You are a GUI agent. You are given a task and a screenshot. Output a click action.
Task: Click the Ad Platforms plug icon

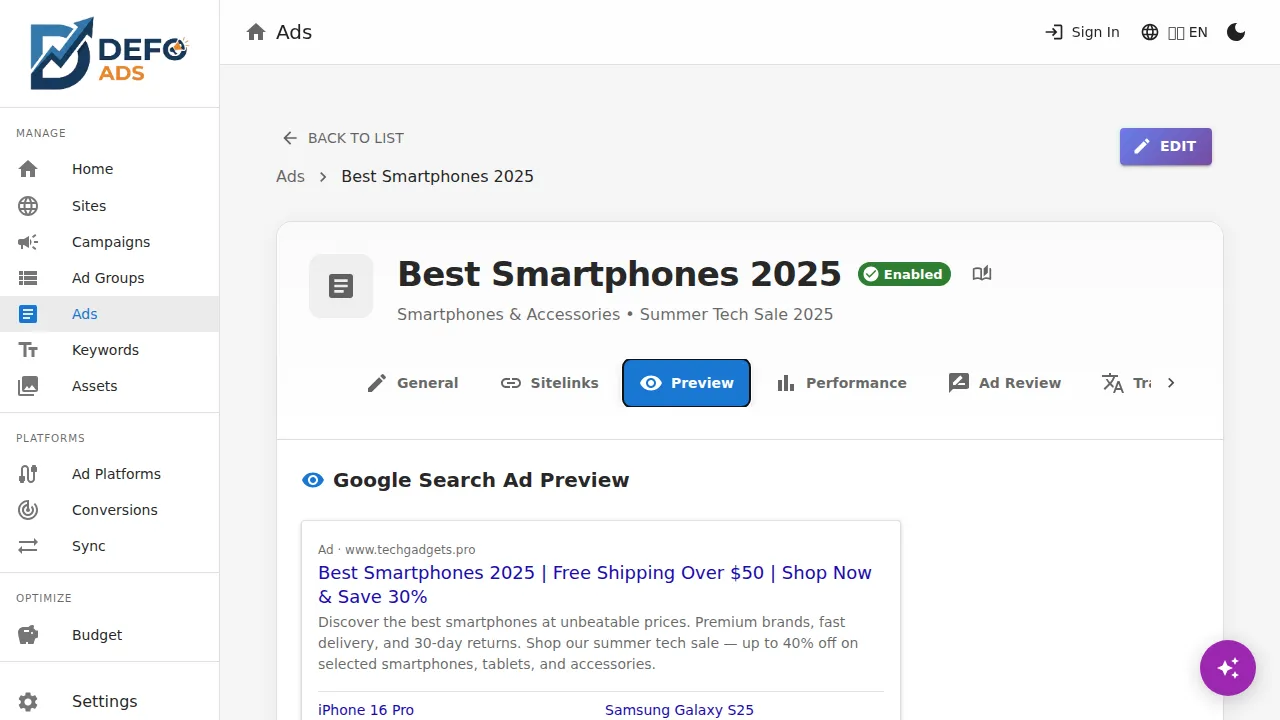(28, 474)
